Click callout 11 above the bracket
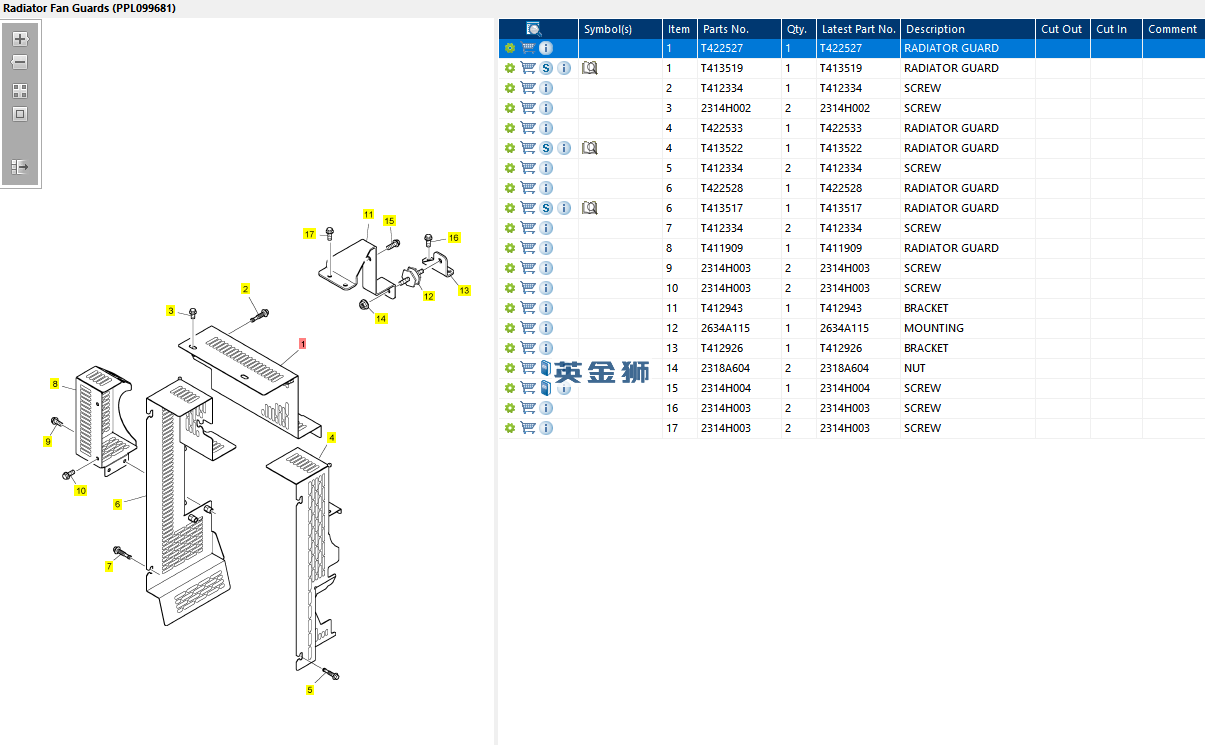This screenshot has width=1205, height=745. pos(368,215)
